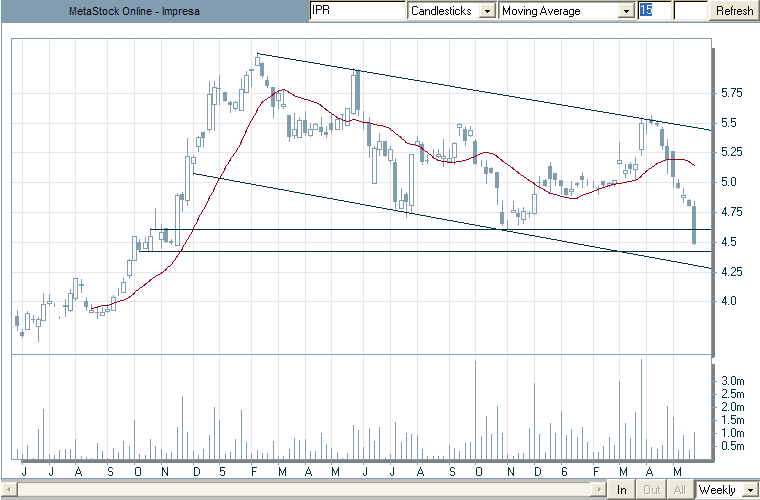Screen dimensions: 760x500
Task: Click the MetaStock Online - Impresa title
Action: (x=134, y=11)
